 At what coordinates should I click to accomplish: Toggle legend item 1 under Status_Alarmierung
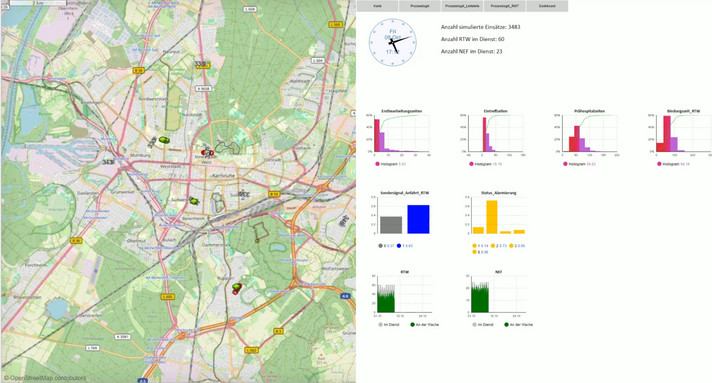(480, 246)
